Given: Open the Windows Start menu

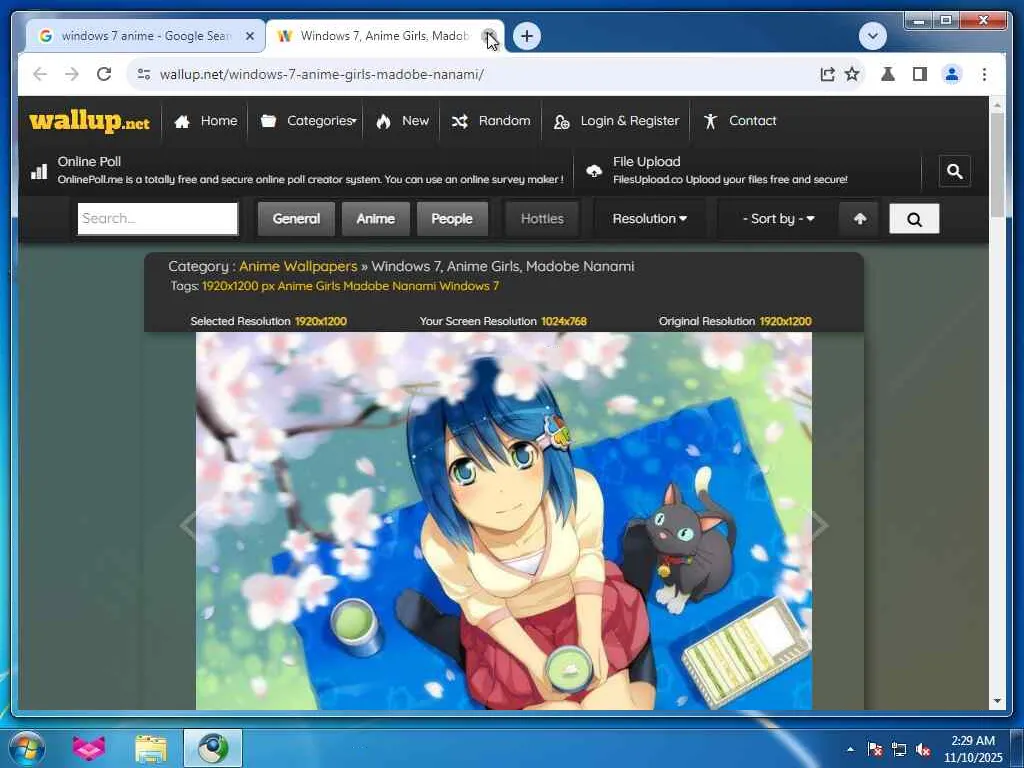Looking at the screenshot, I should (x=27, y=748).
